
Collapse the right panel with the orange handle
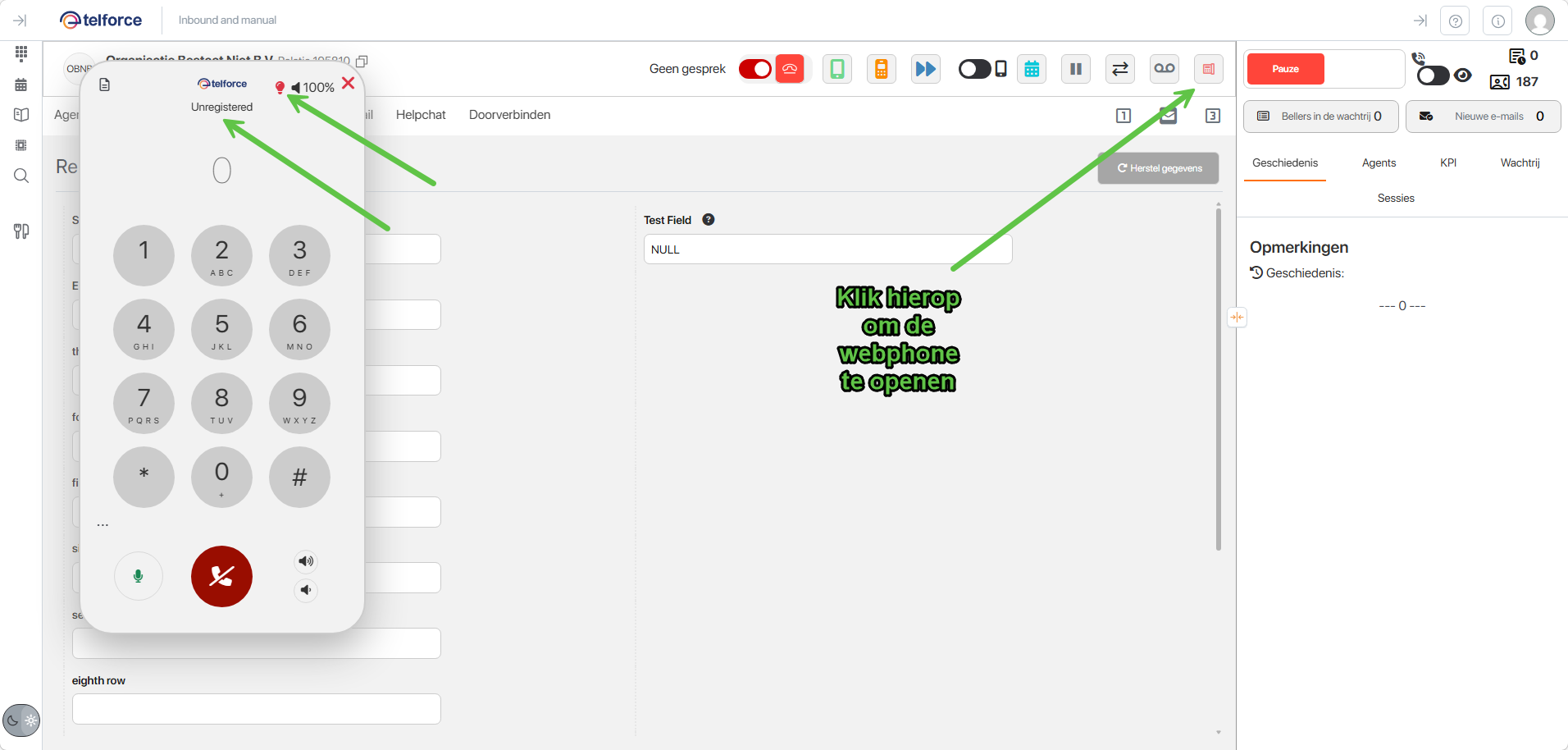pos(1237,318)
